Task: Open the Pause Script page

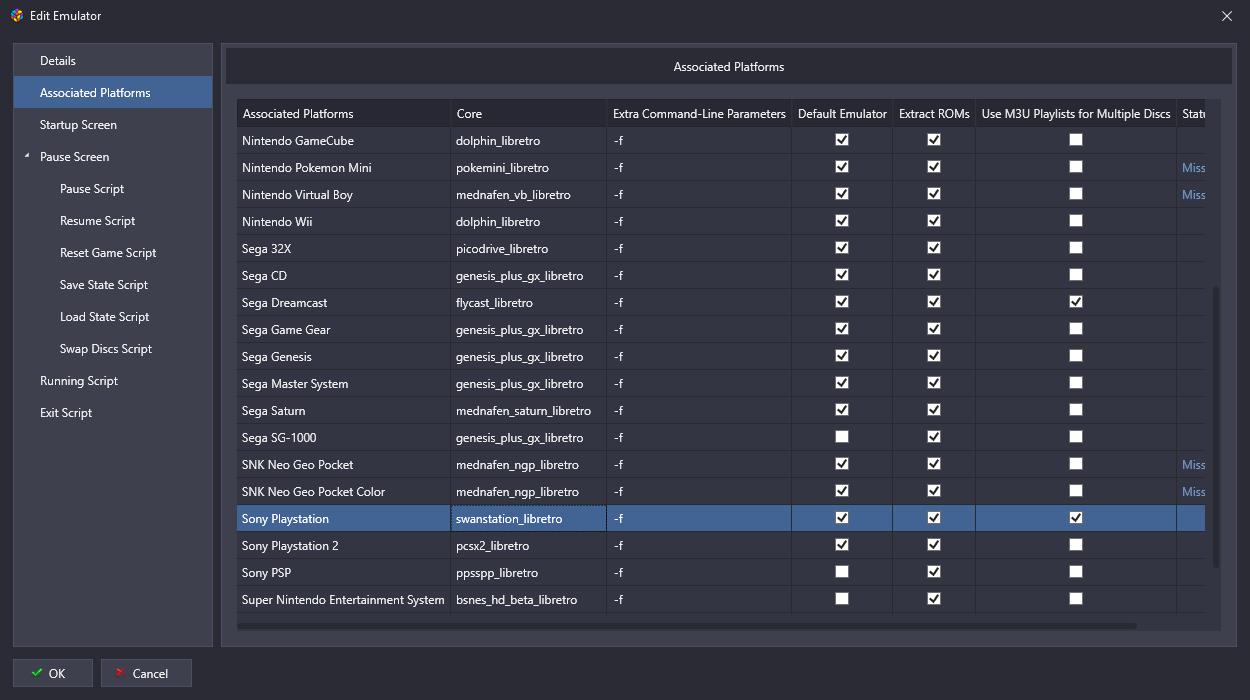Action: point(113,189)
